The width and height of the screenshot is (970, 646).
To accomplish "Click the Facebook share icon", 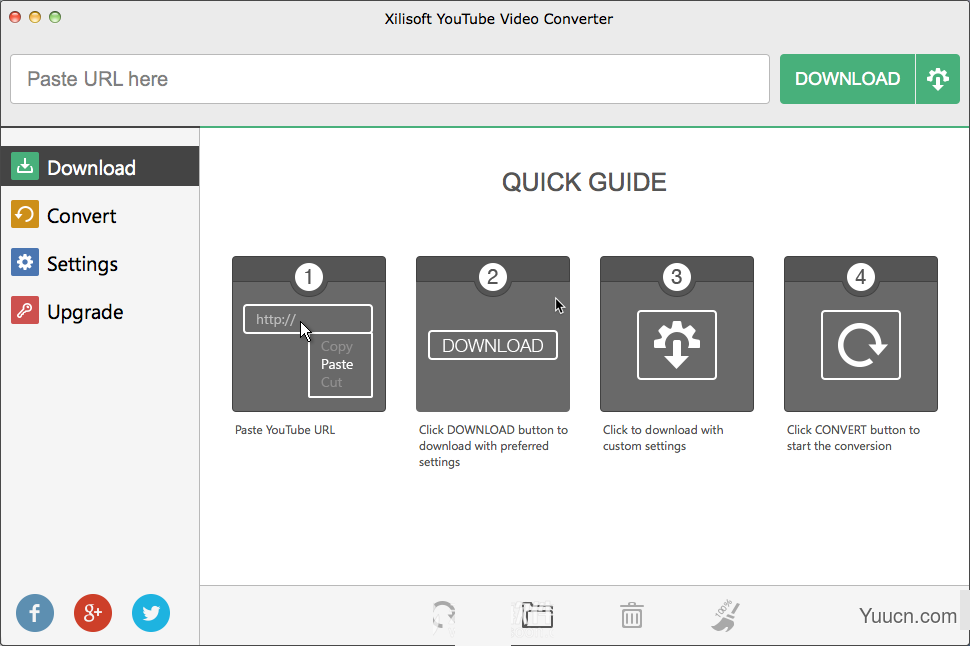I will coord(35,613).
